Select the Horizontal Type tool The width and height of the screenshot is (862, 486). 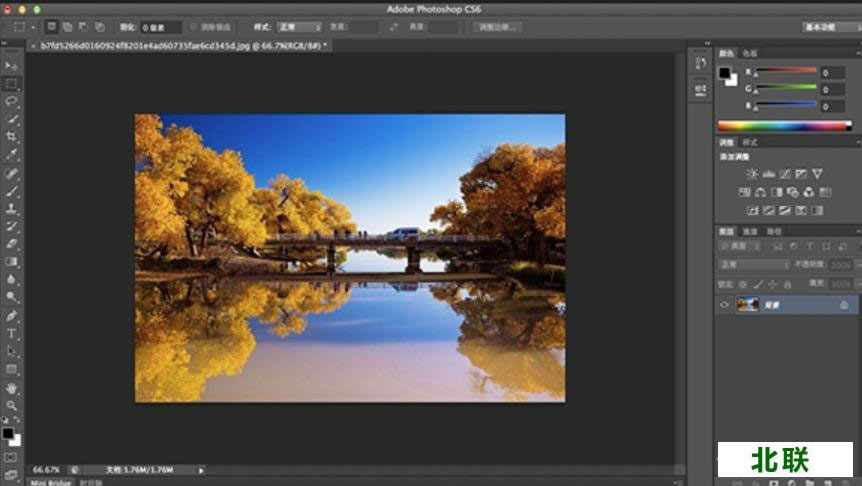[x=12, y=333]
